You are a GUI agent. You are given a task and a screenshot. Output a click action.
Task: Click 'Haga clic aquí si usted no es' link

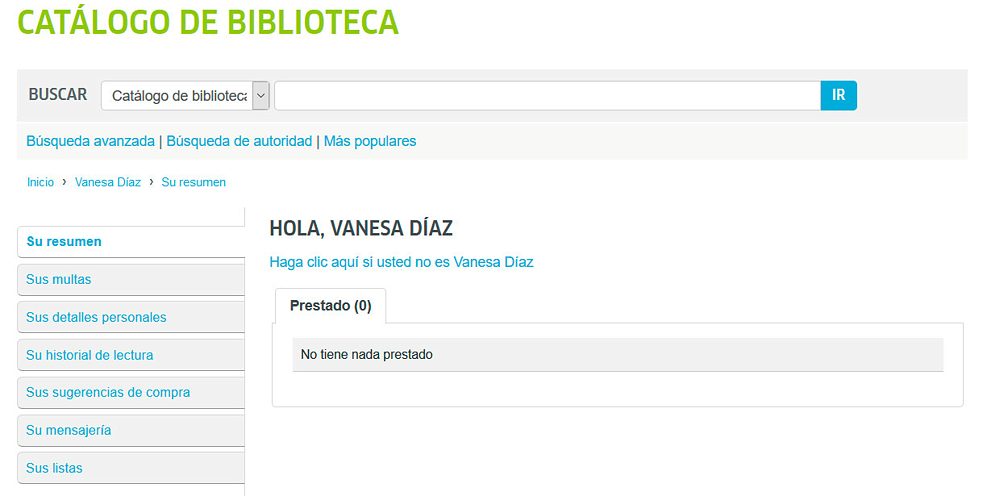pyautogui.click(x=360, y=262)
